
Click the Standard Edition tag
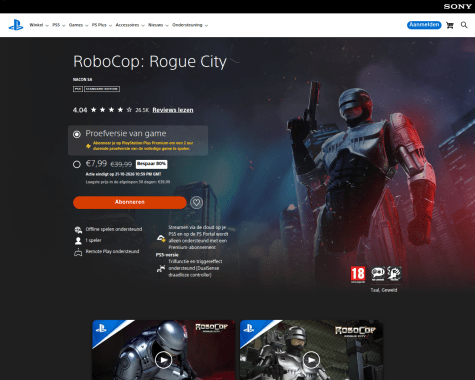pyautogui.click(x=102, y=89)
